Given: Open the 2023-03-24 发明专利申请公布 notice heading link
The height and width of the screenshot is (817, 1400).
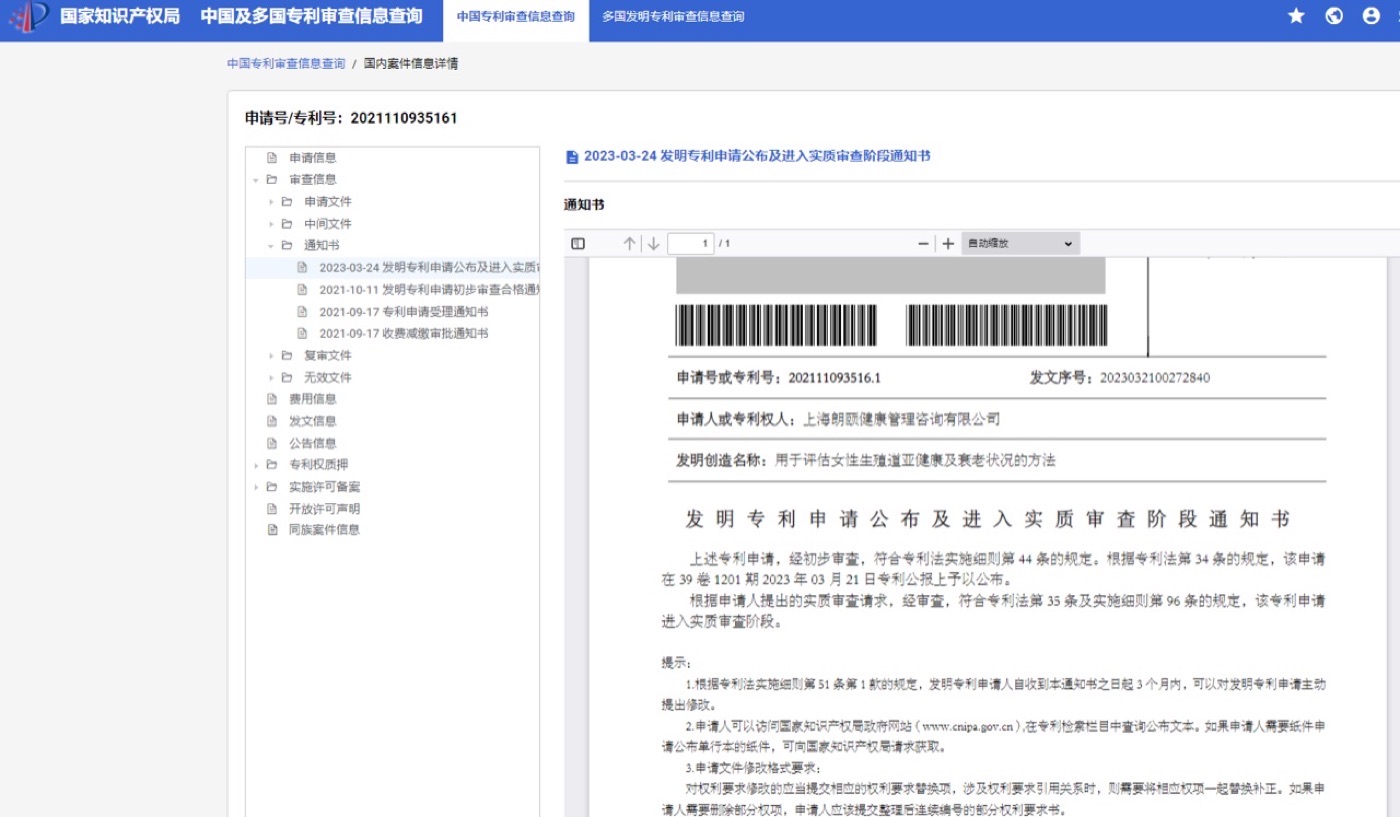Looking at the screenshot, I should tap(757, 157).
